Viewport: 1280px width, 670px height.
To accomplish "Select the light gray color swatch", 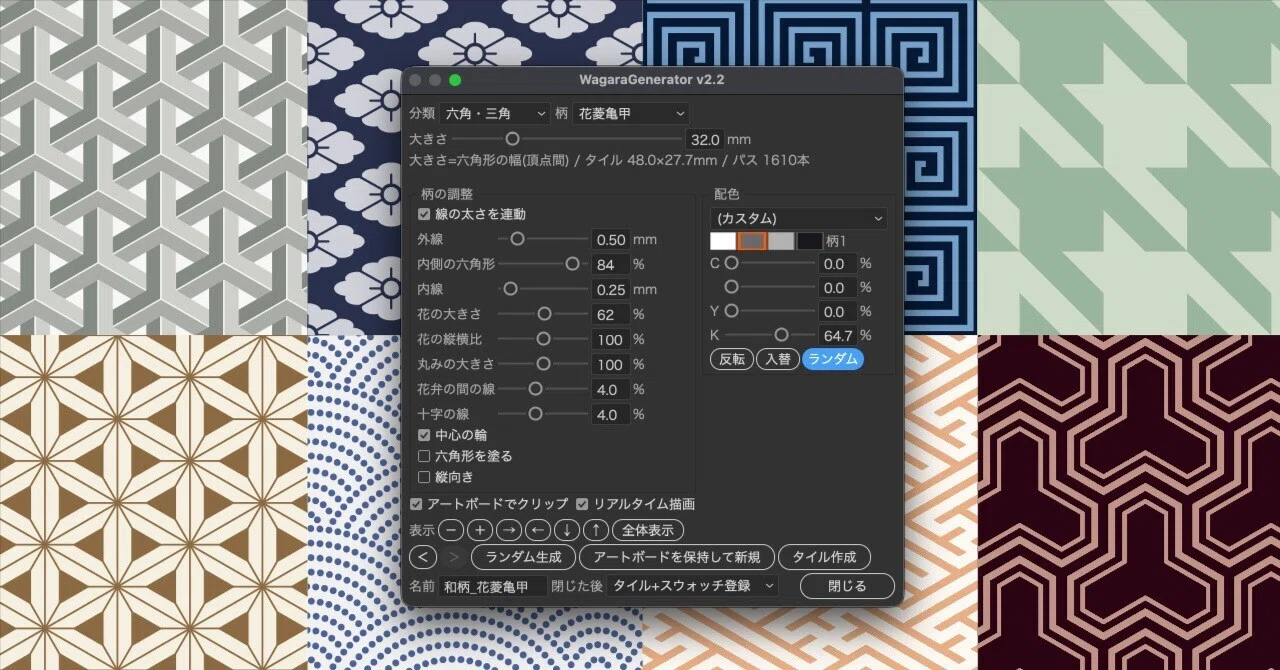I will click(x=781, y=241).
